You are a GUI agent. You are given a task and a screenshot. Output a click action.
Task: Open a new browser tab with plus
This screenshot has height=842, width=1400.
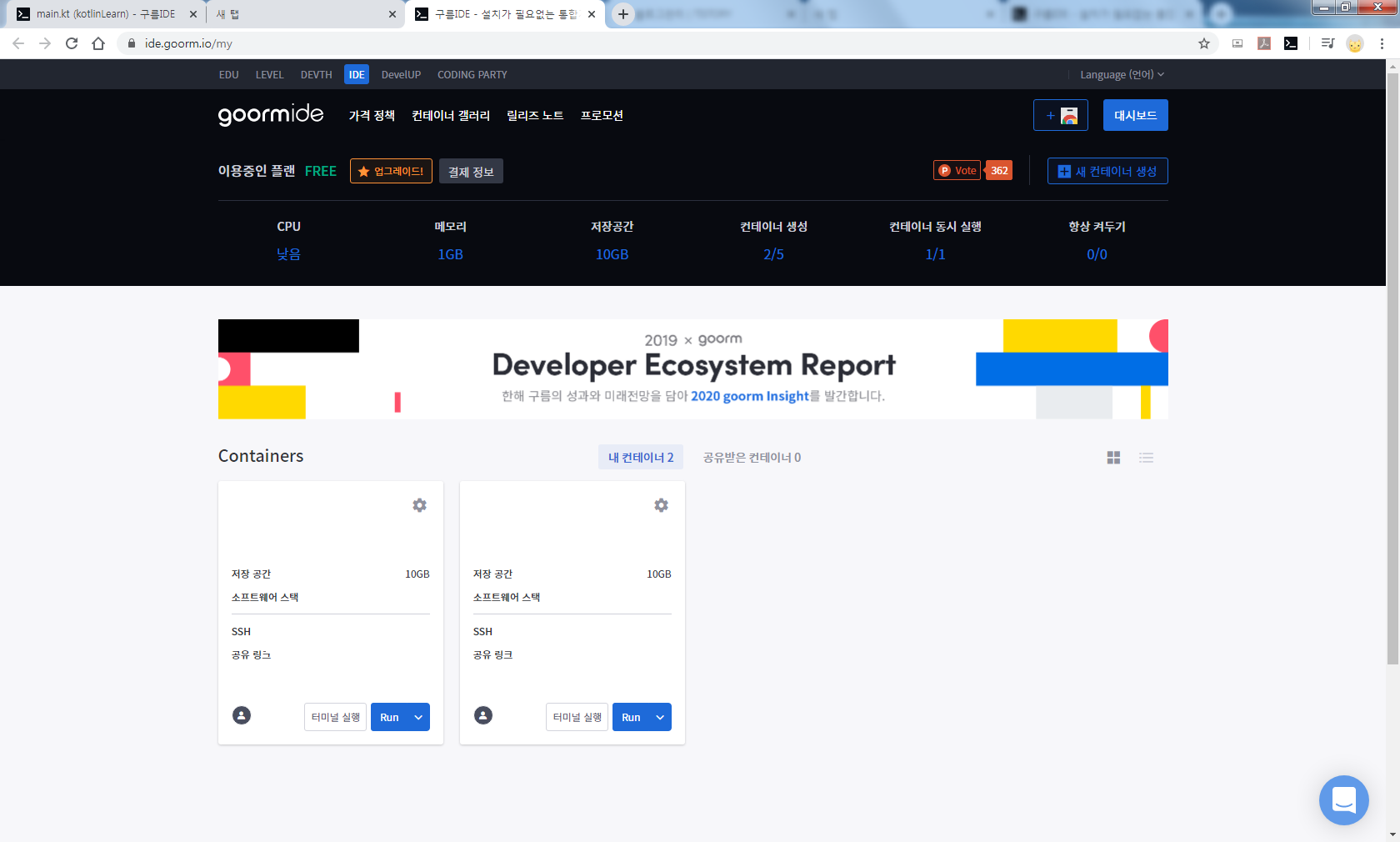click(x=622, y=14)
